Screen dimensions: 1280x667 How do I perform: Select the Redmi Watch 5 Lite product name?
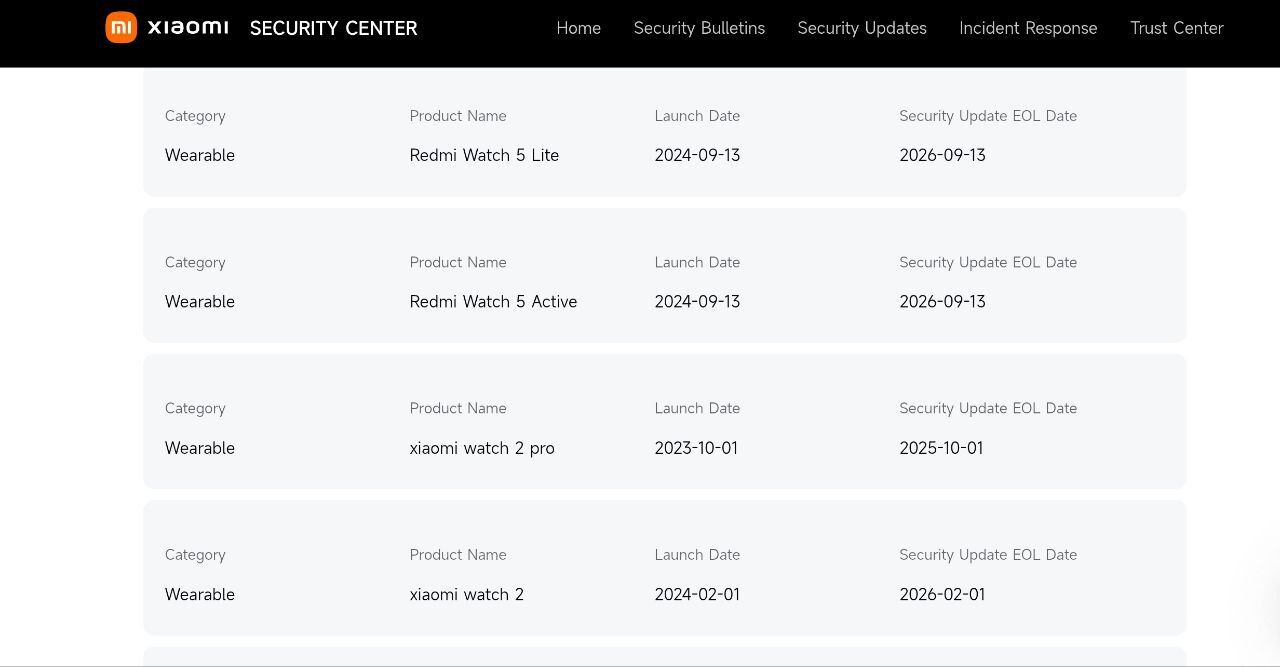[x=484, y=155]
